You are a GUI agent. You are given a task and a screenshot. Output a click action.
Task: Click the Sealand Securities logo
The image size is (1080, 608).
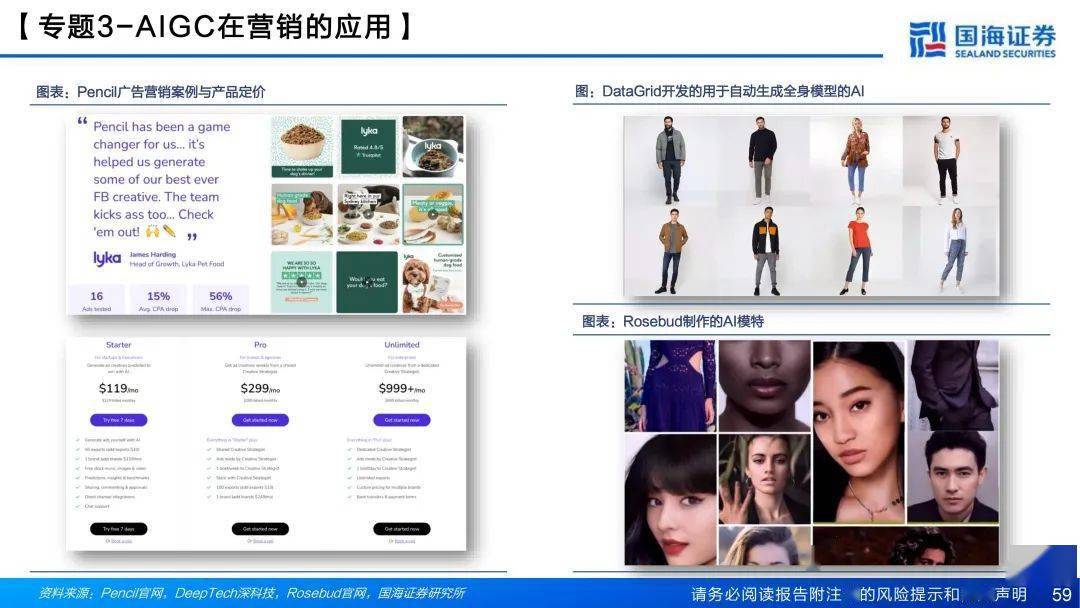coord(982,39)
